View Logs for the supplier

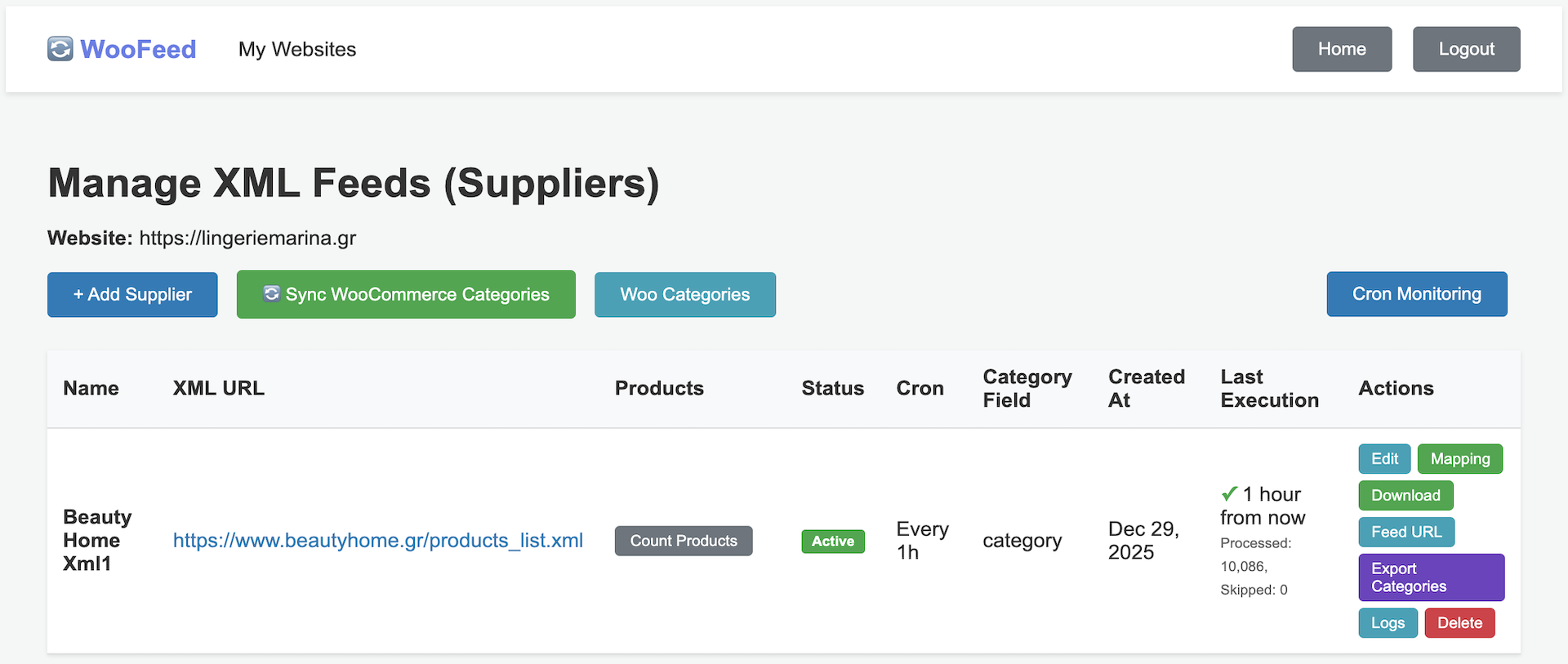click(x=1388, y=622)
